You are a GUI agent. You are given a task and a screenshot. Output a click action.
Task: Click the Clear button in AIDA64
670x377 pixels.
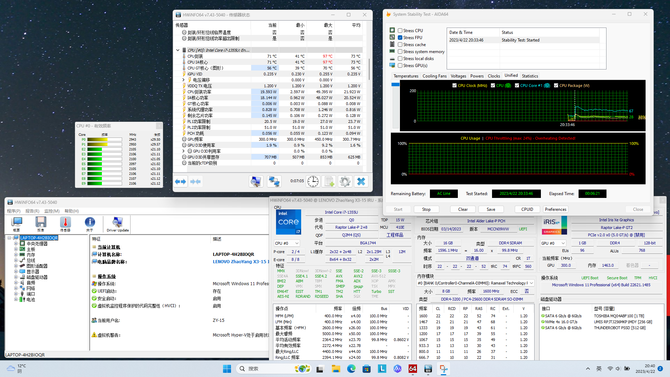[x=463, y=209]
